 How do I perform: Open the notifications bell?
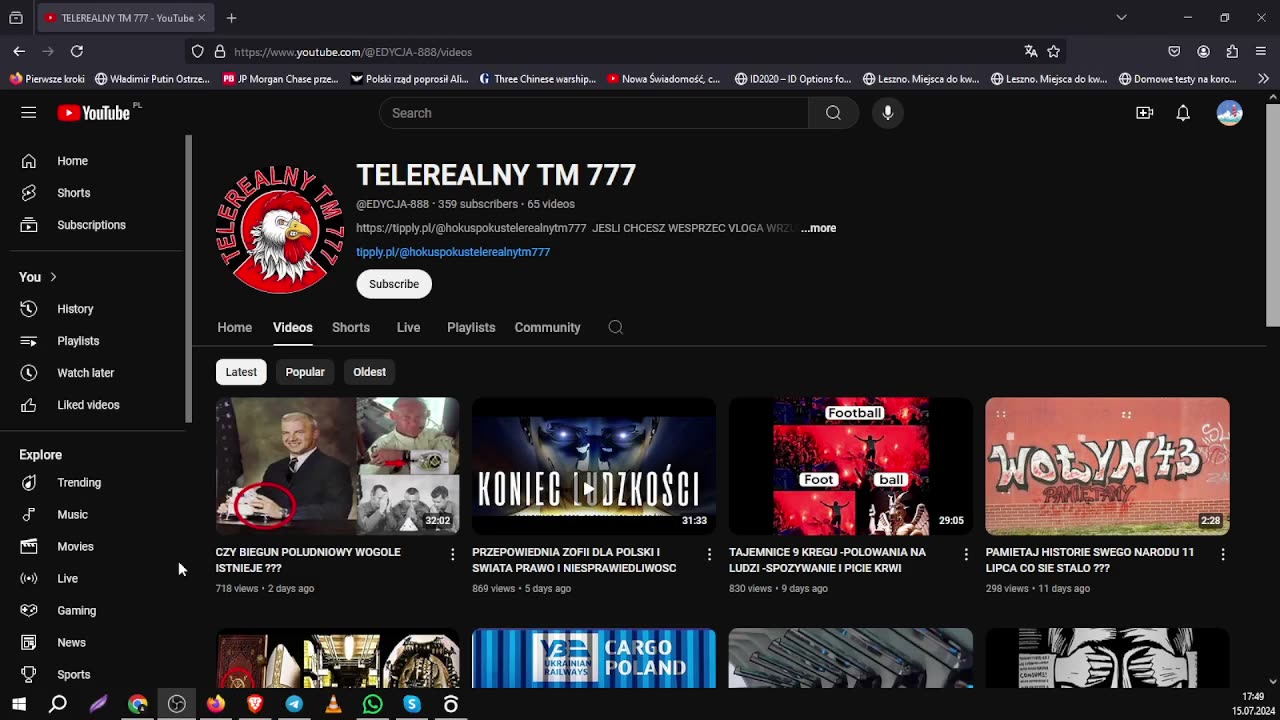pos(1183,113)
